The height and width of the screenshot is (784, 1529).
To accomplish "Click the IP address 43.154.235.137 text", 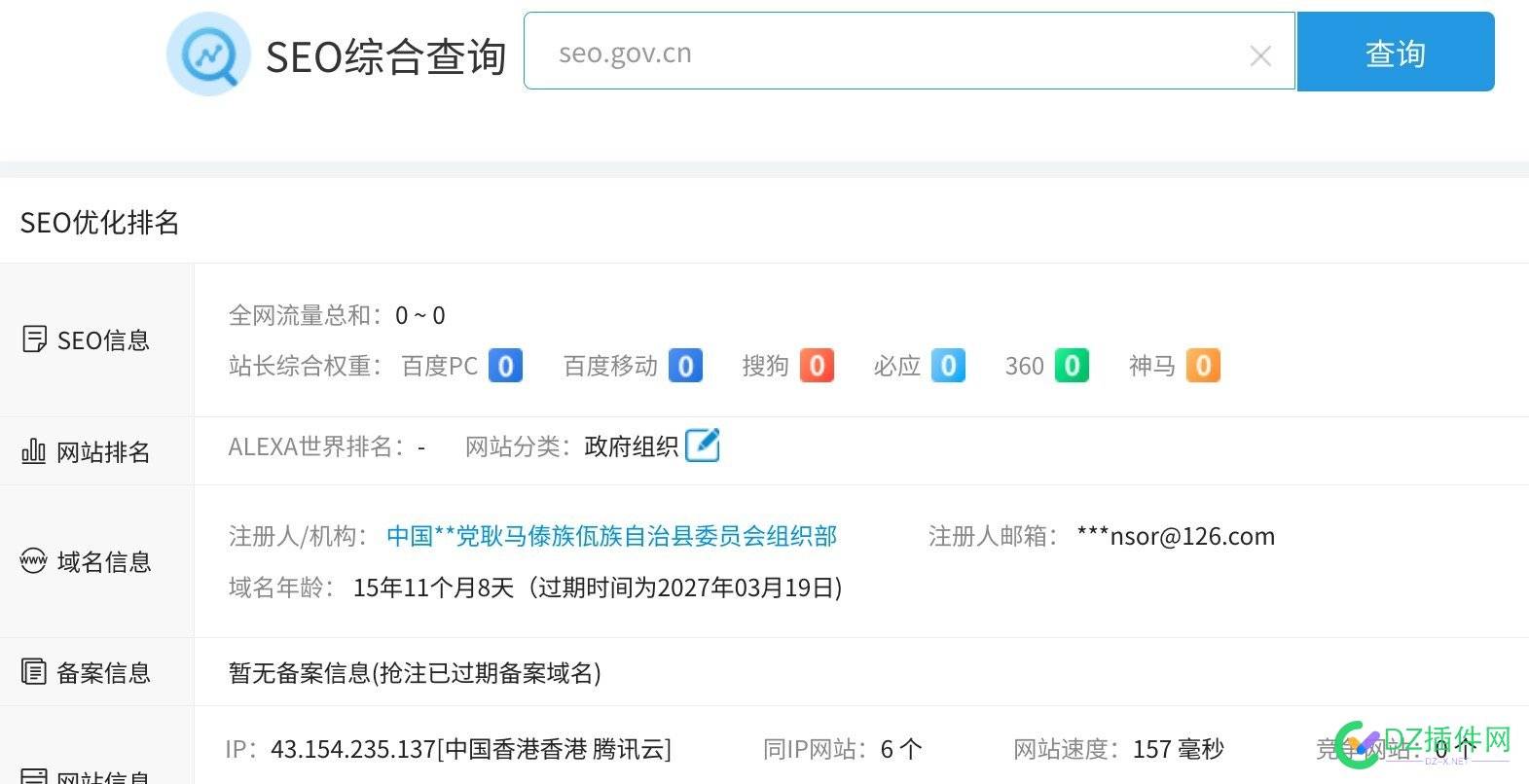I will [x=353, y=749].
